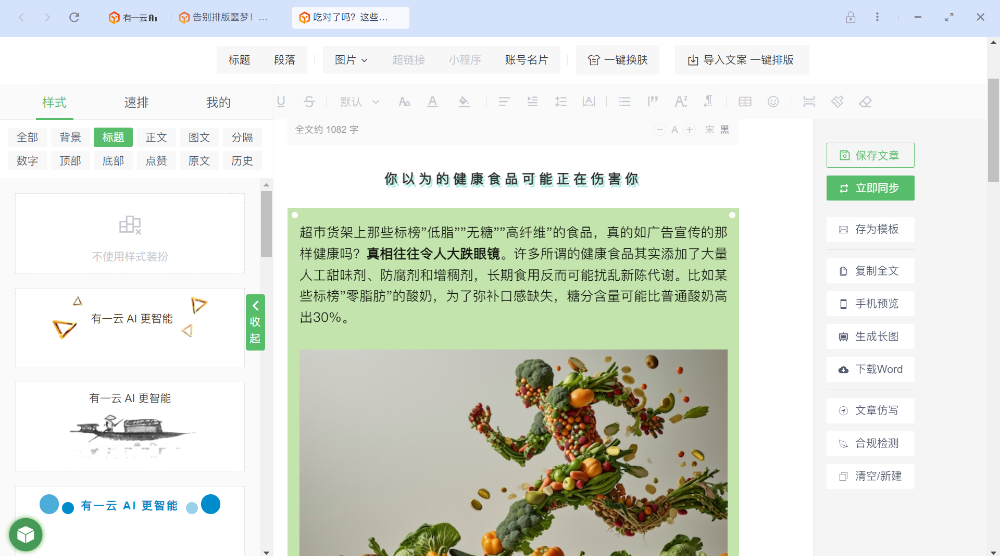Image resolution: width=1000 pixels, height=556 pixels.
Task: Click the letter spacing icon
Action: point(589,101)
